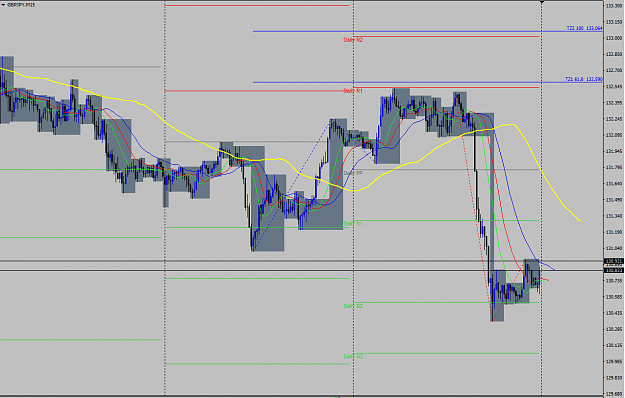625x398 pixels.
Task: Select the 'TZ1 61.8 132.590' level label
Action: click(x=584, y=79)
